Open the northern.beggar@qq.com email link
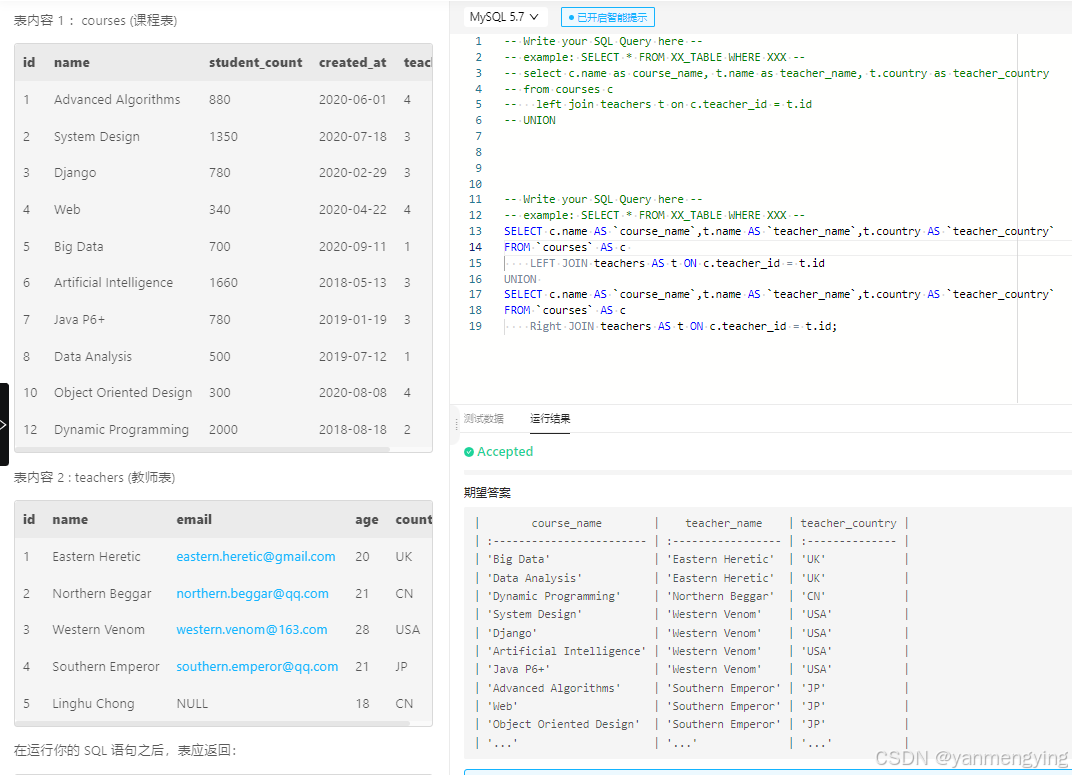1072x775 pixels. [x=252, y=593]
